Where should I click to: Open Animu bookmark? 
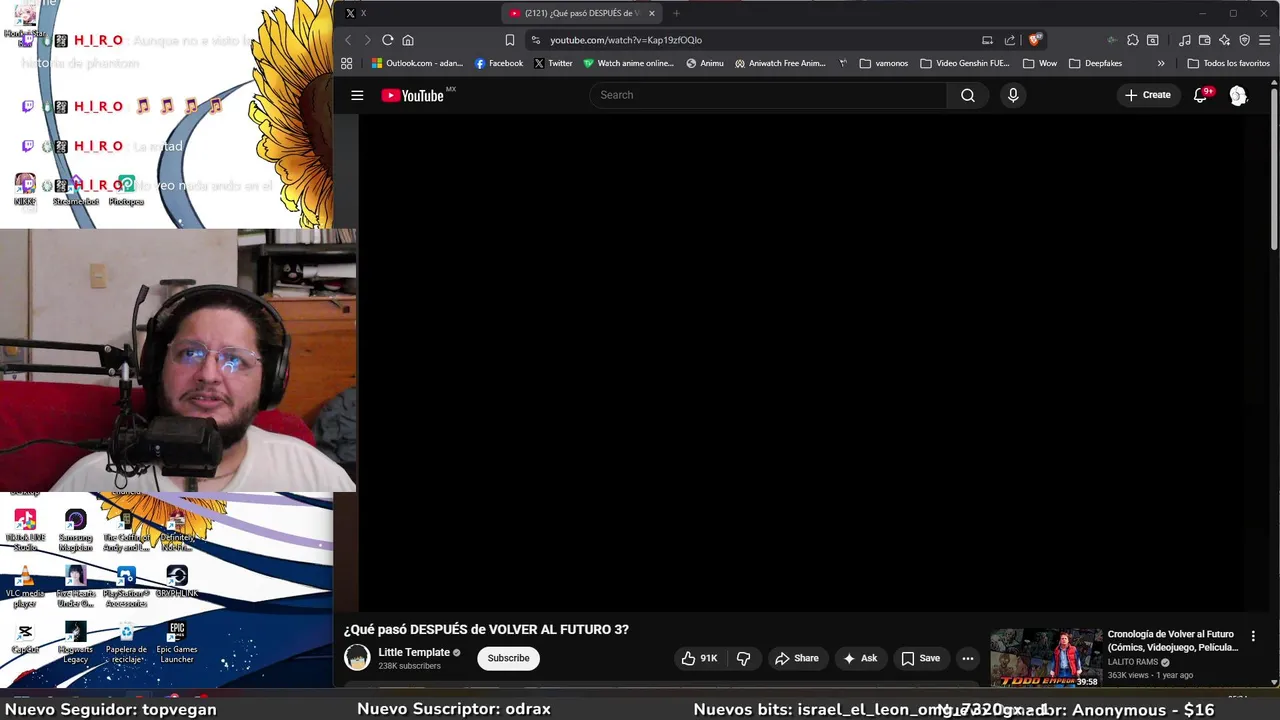705,63
